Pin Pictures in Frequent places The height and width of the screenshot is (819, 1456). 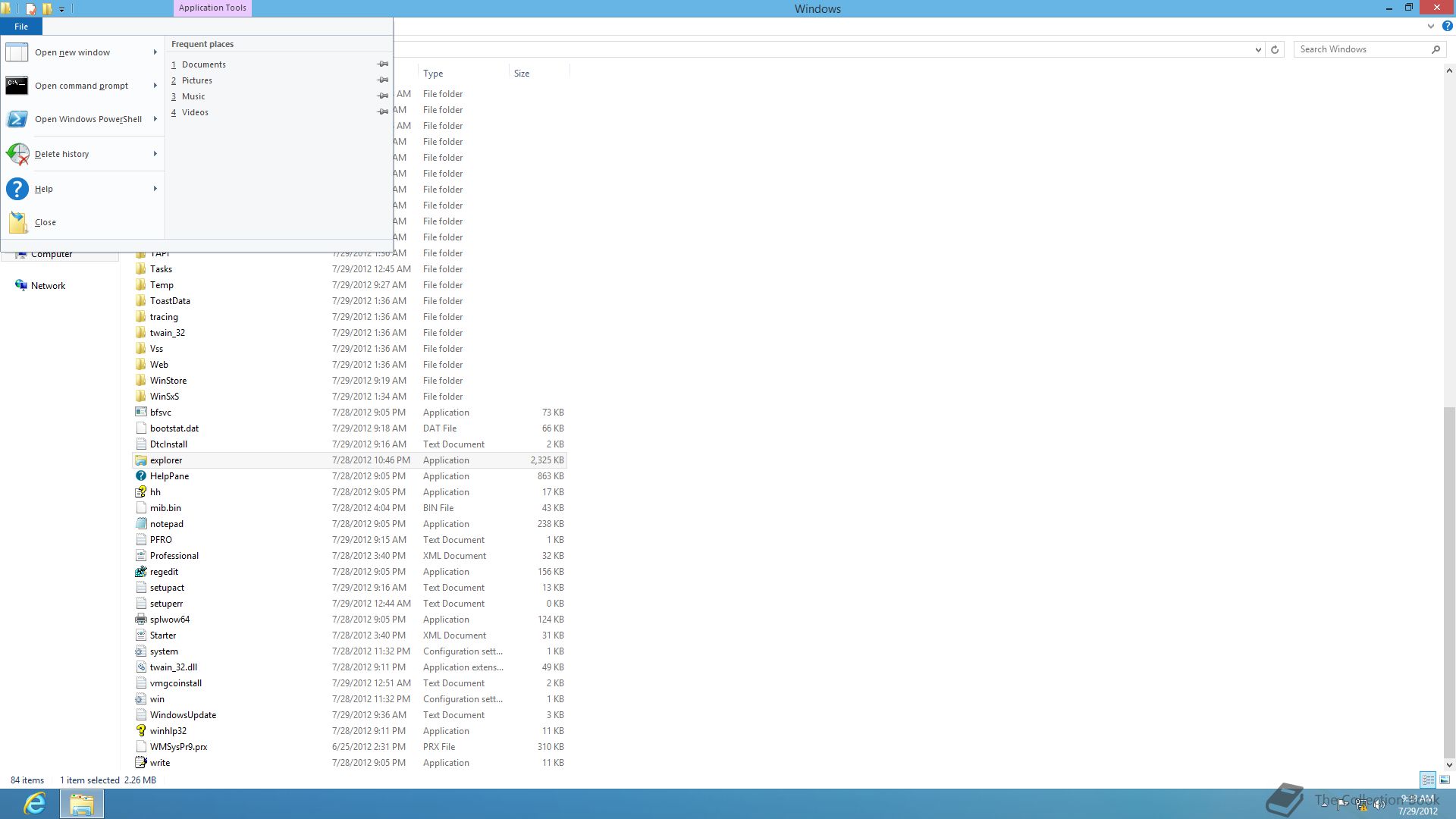coord(383,80)
